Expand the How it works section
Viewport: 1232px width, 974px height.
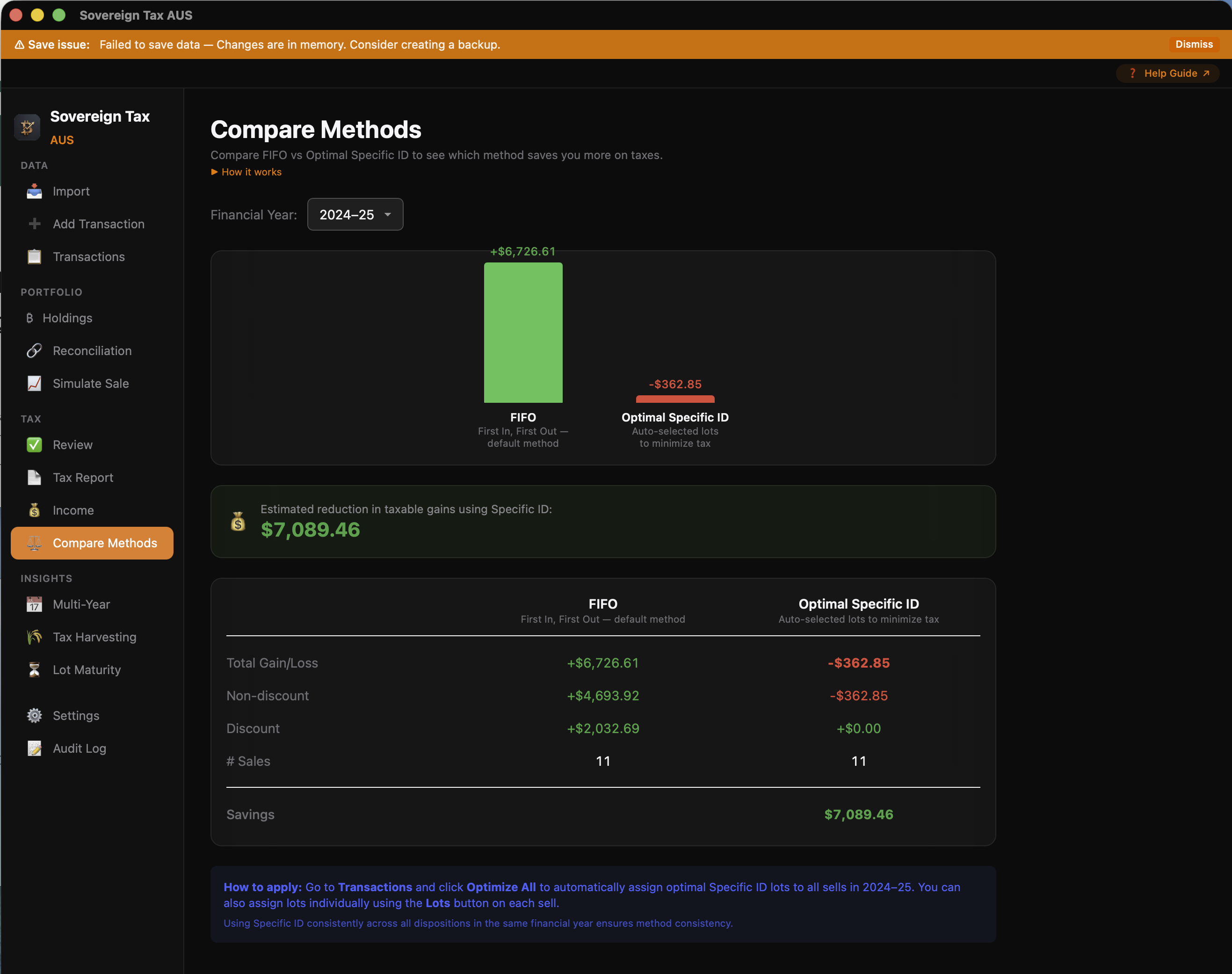point(246,172)
